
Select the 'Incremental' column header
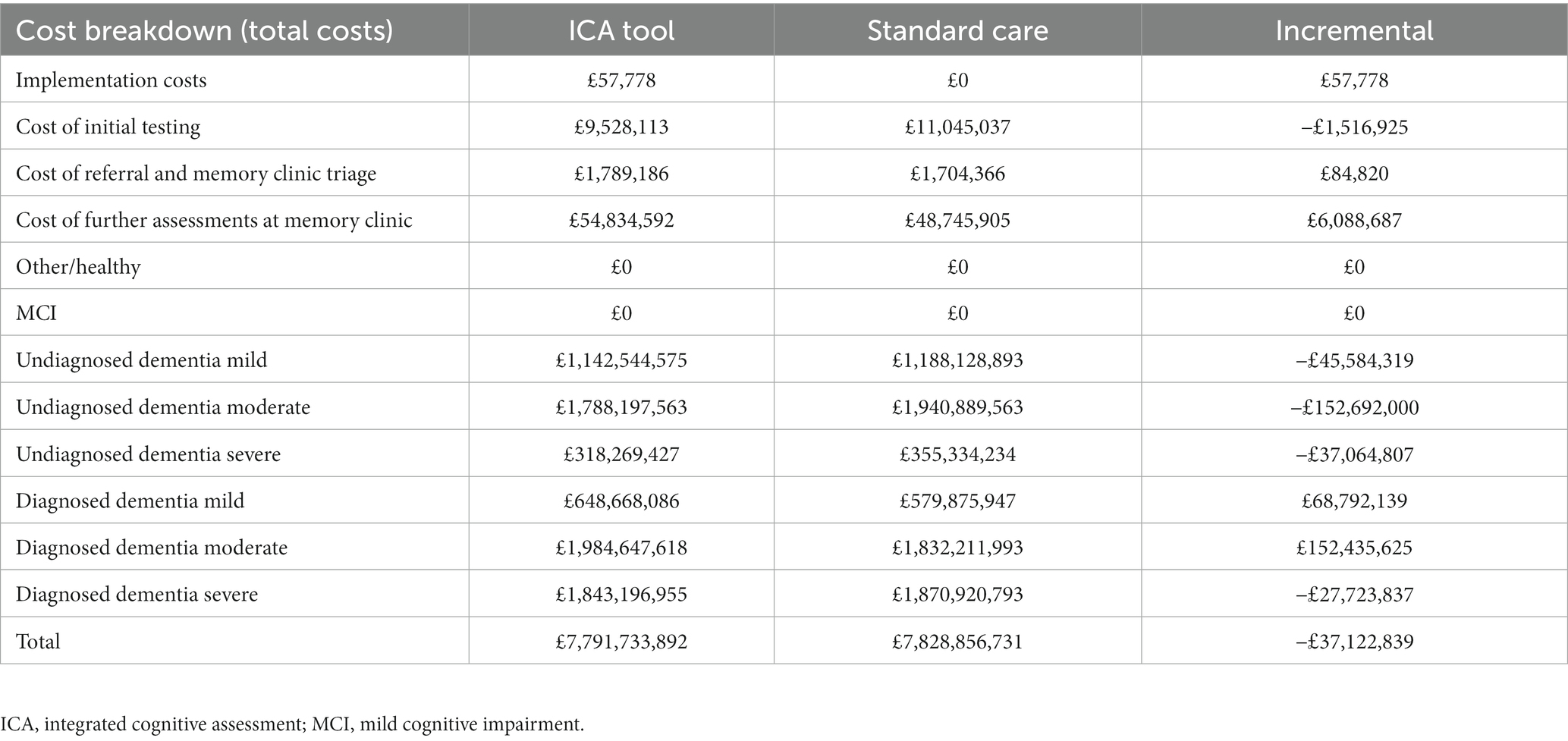coord(1354,31)
